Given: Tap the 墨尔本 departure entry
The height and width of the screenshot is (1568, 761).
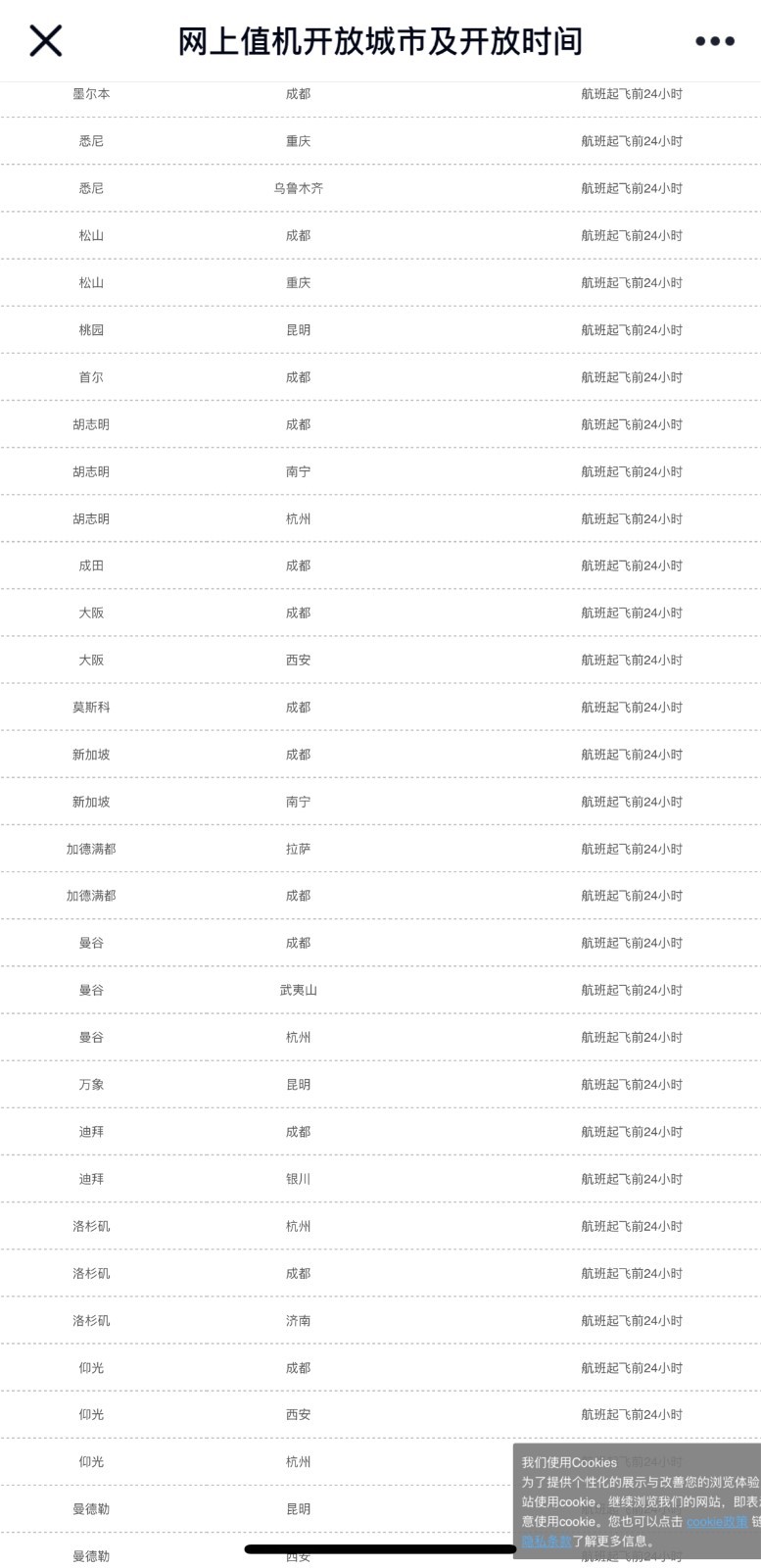Looking at the screenshot, I should tap(91, 94).
